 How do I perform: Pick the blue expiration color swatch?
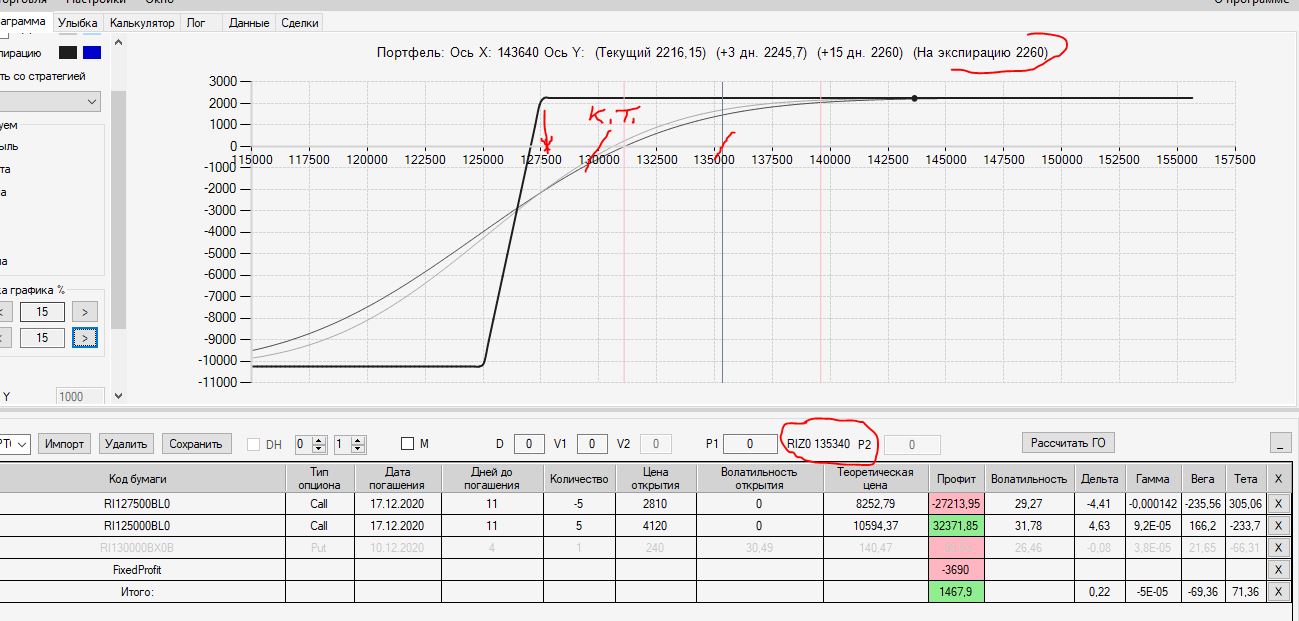click(92, 53)
